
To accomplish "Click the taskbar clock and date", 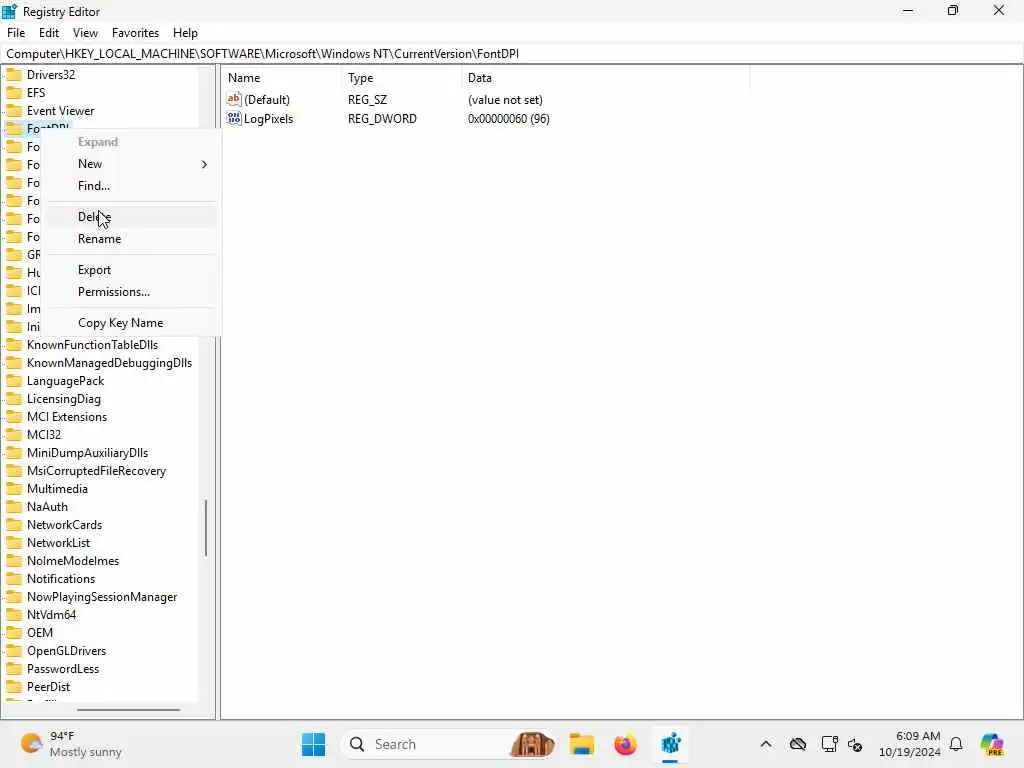I will (x=909, y=744).
